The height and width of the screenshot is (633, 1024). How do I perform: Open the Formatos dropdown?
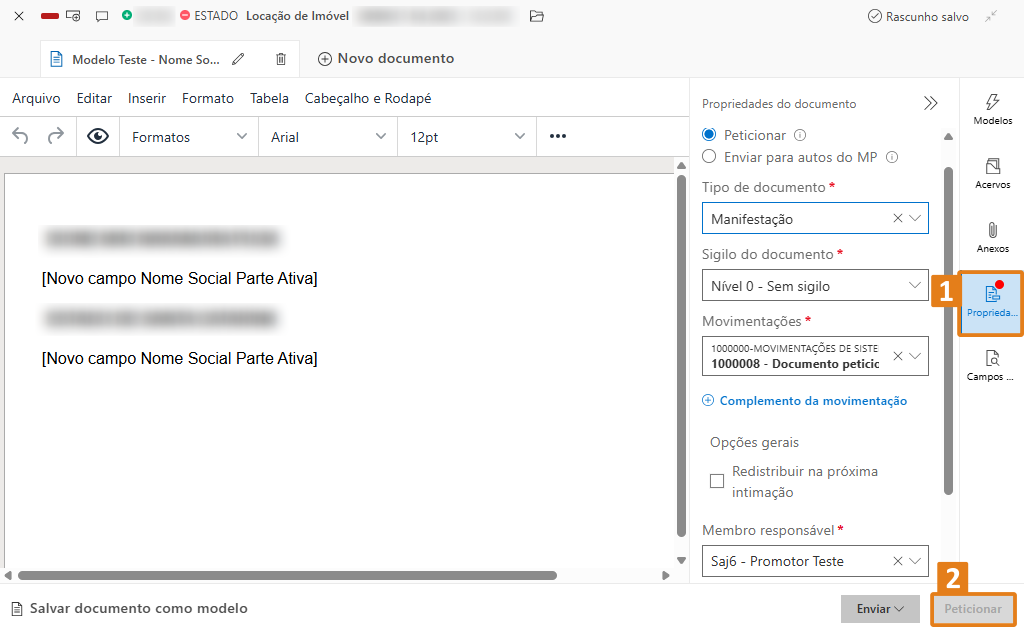(189, 137)
